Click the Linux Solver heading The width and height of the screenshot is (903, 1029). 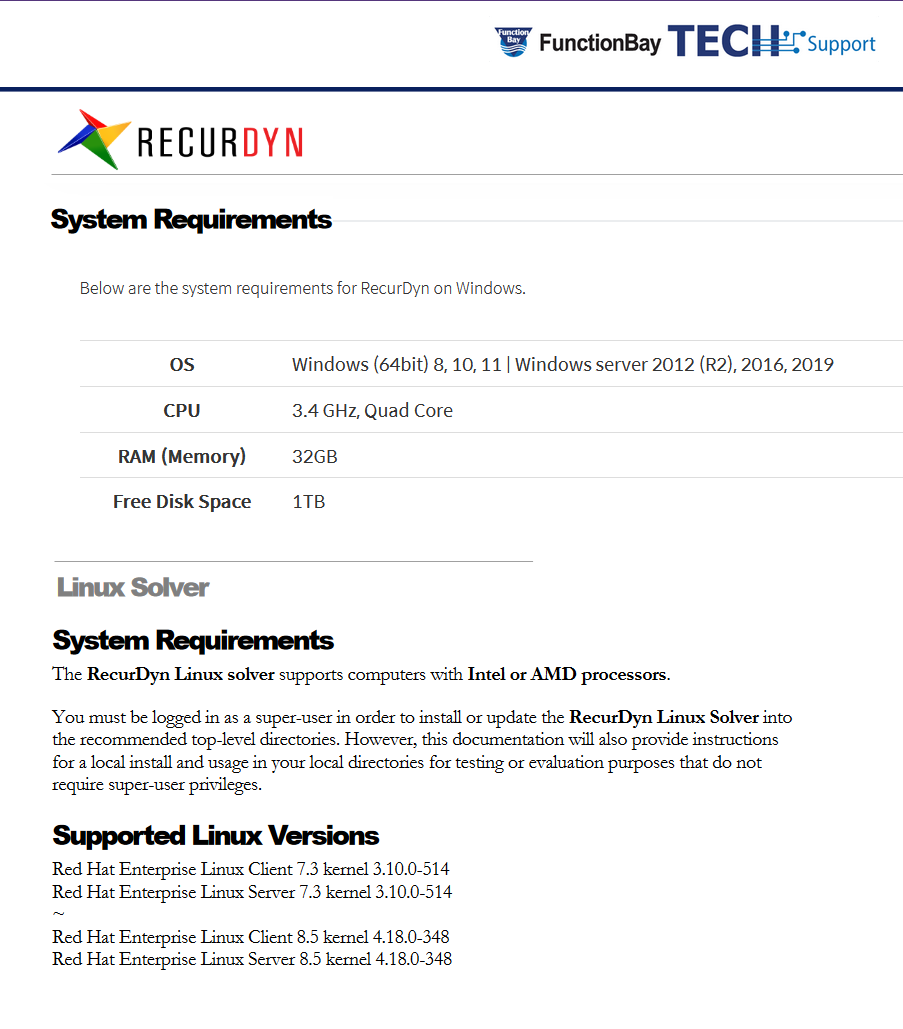tap(133, 587)
